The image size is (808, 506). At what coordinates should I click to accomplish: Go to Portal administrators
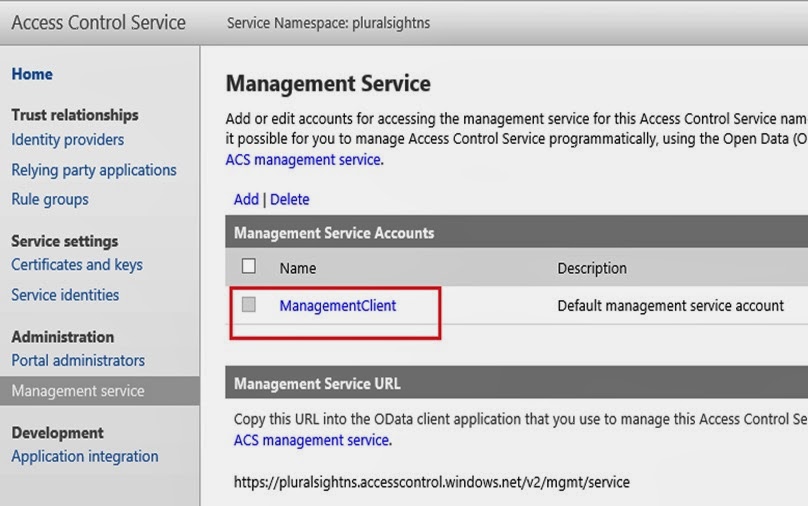coord(78,360)
